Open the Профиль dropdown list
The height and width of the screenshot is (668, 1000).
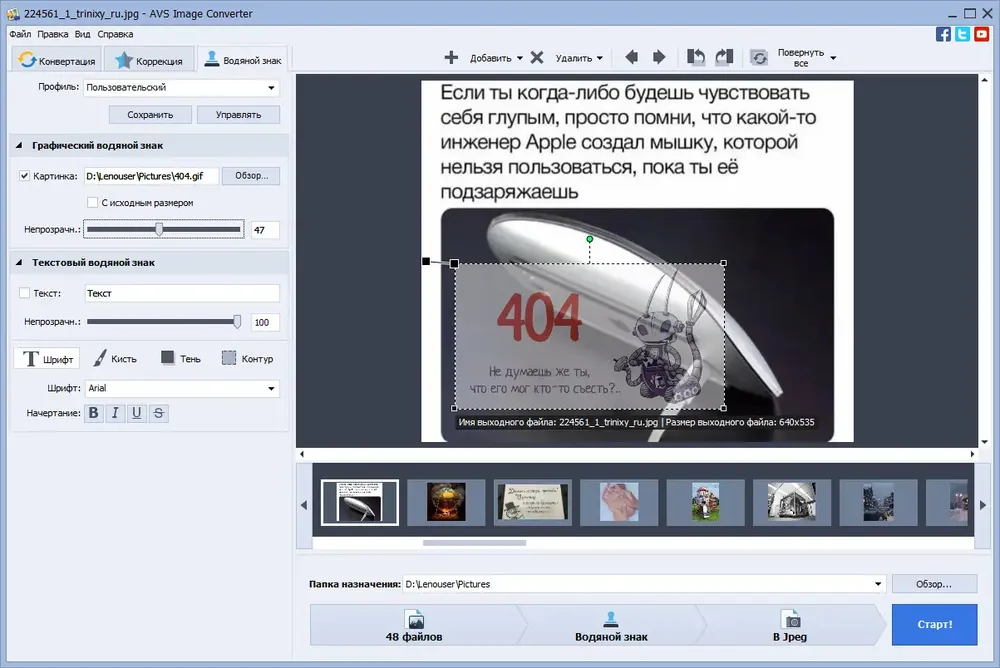coord(182,87)
